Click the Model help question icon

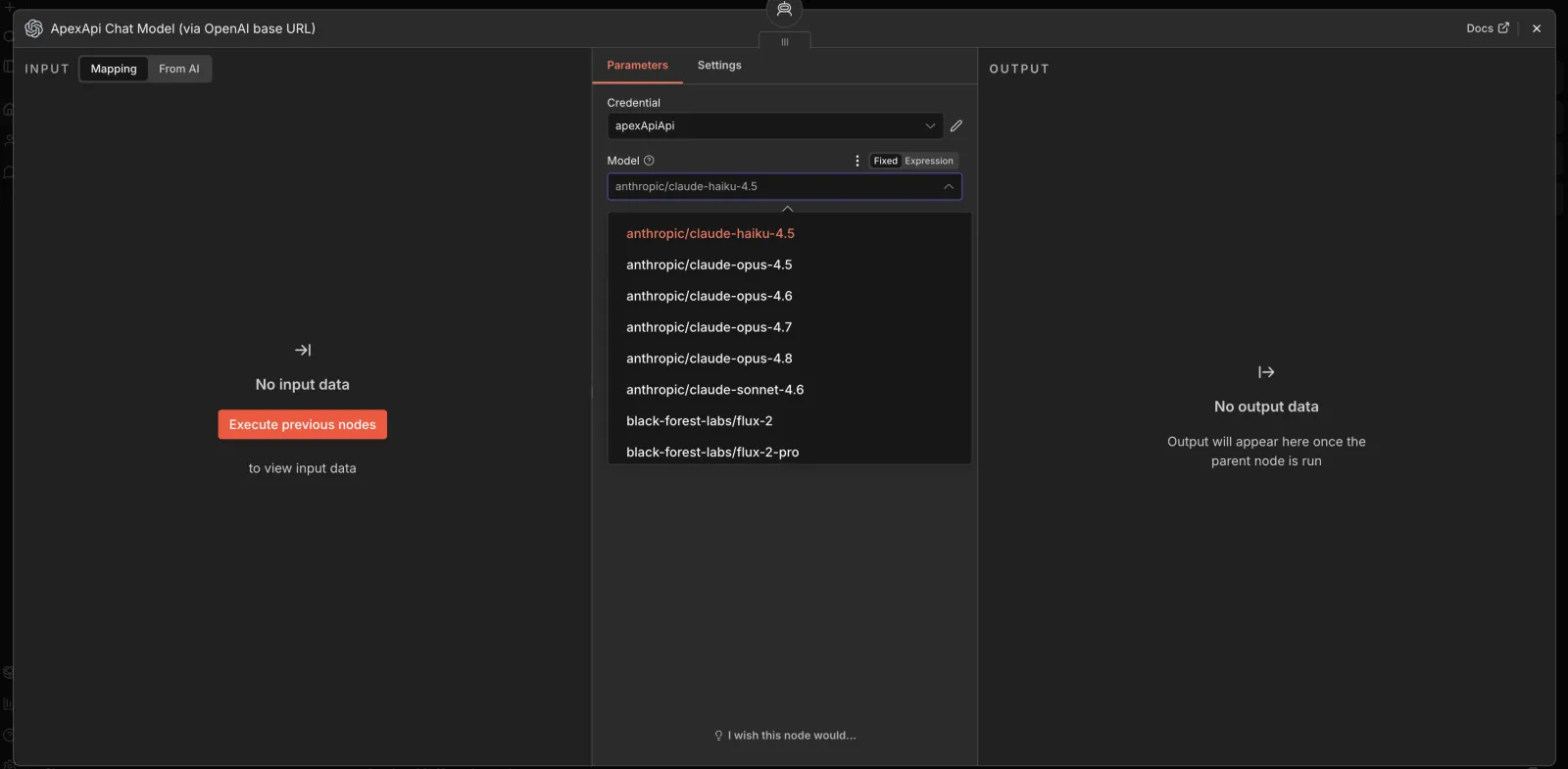pyautogui.click(x=649, y=161)
